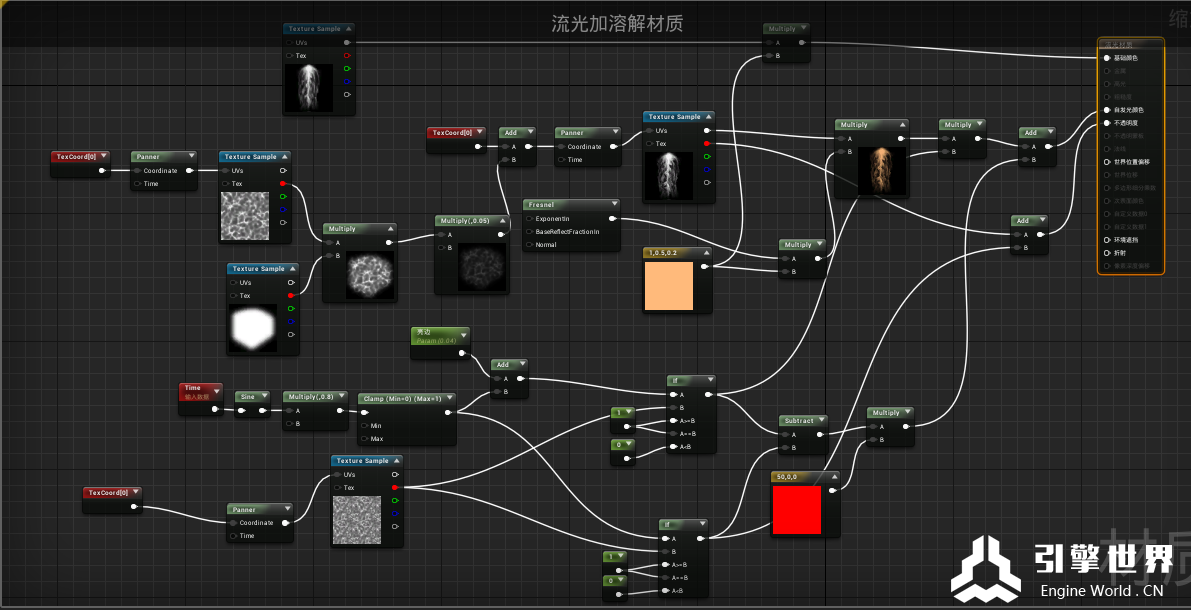Click the Multiply(,0.05) node's A pin
The width and height of the screenshot is (1191, 610).
441,235
